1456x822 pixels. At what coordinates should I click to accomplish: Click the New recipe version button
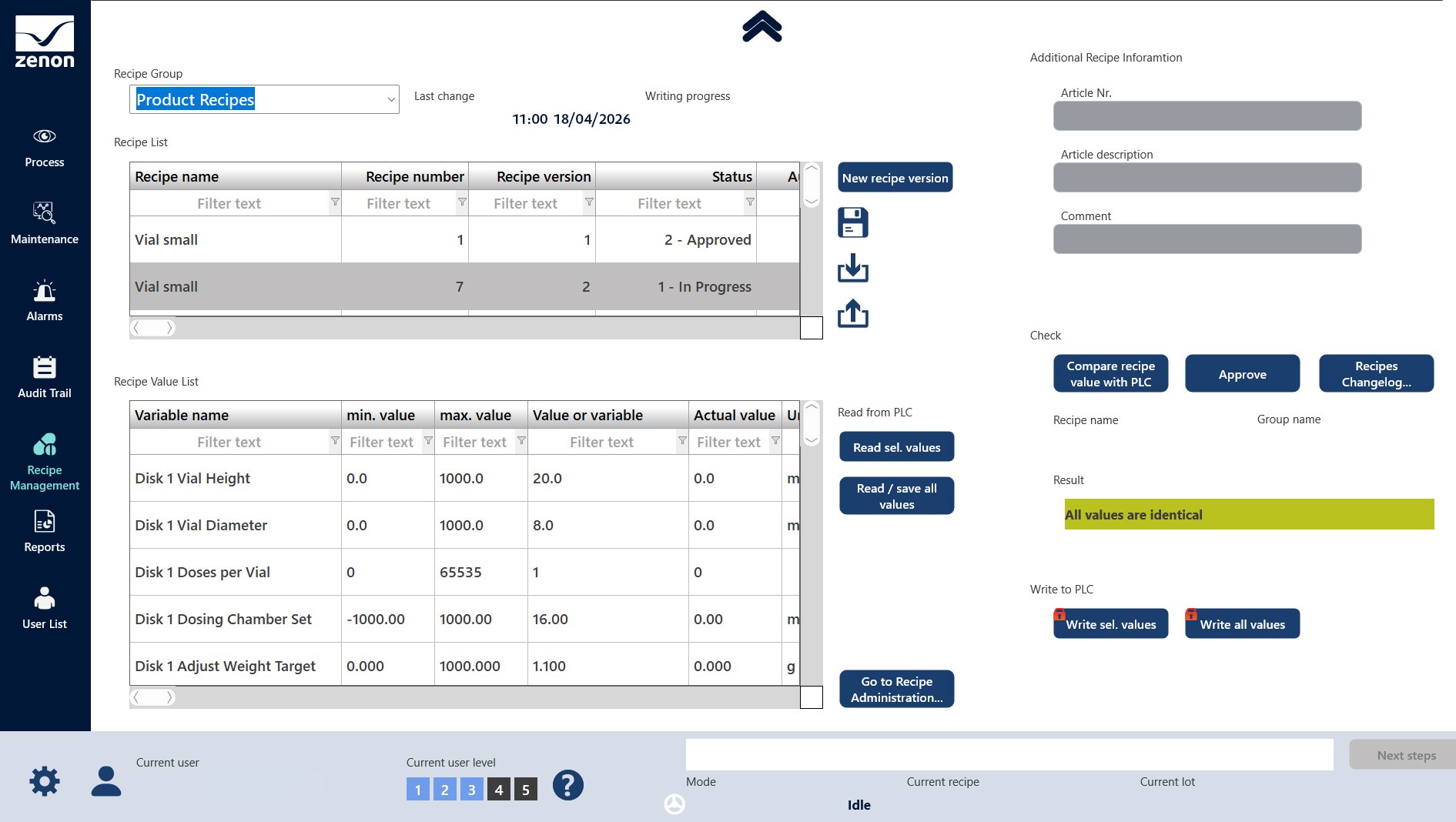pyautogui.click(x=895, y=177)
